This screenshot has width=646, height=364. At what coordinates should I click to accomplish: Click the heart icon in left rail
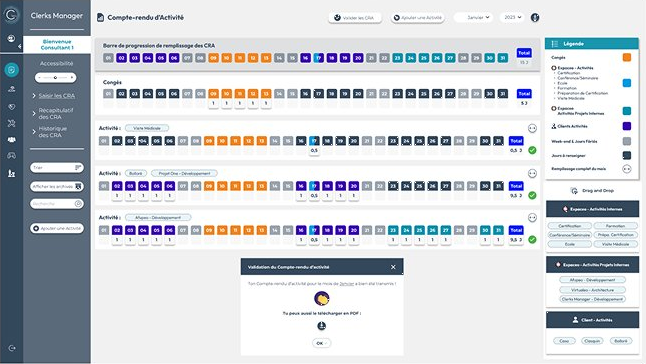[x=12, y=107]
